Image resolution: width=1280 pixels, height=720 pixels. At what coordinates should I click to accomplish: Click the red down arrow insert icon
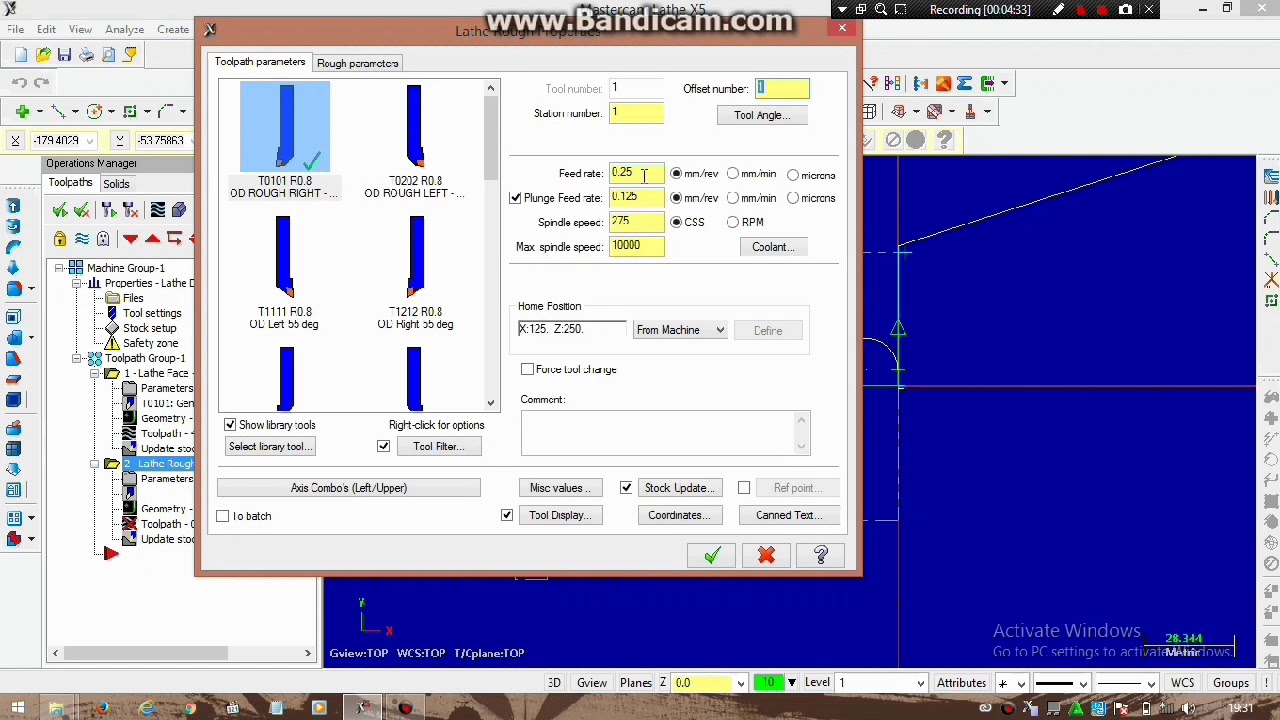click(130, 239)
